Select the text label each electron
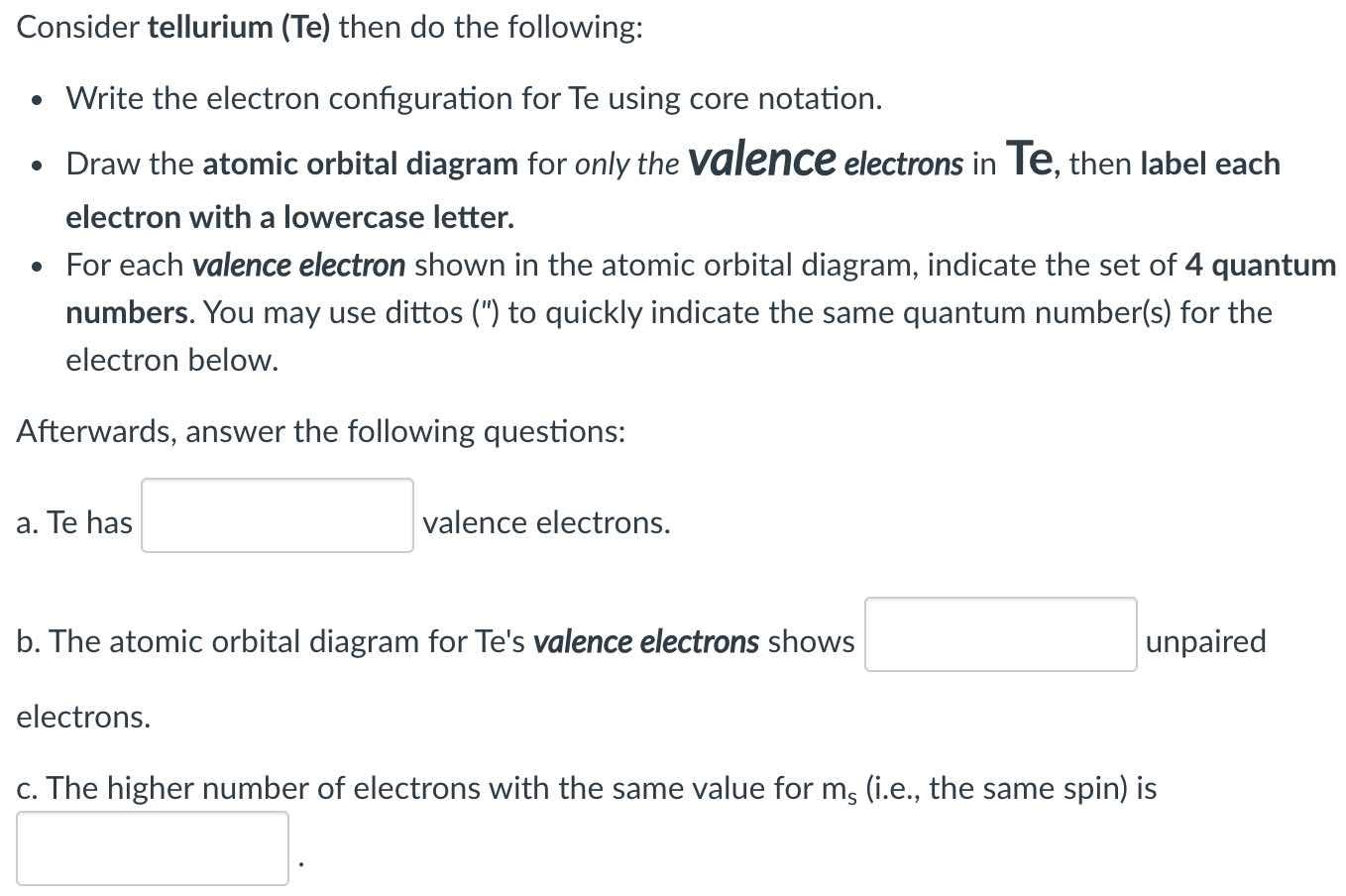Screen dimensions: 1346x896 [1209, 163]
